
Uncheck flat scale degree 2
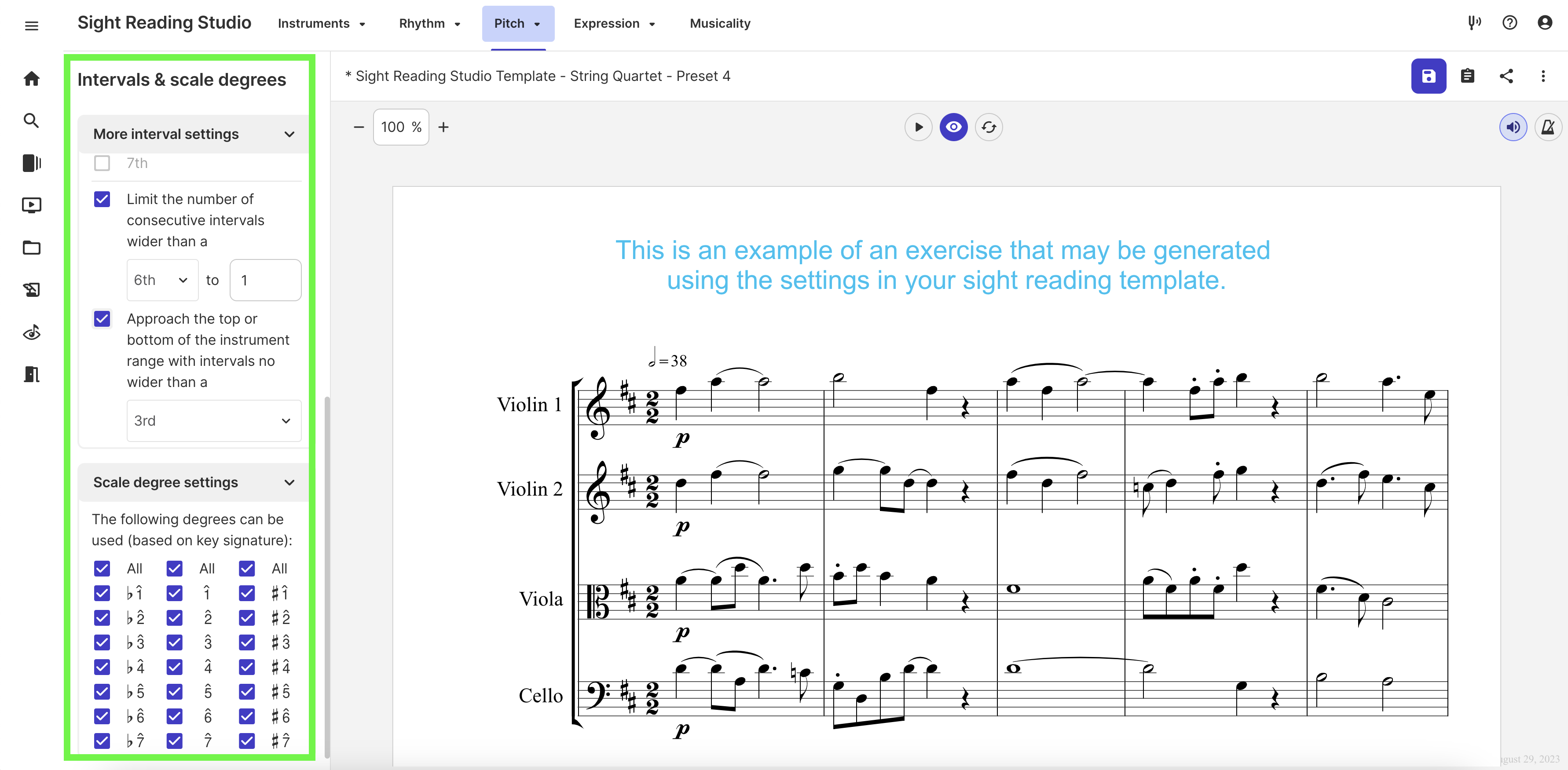tap(102, 618)
